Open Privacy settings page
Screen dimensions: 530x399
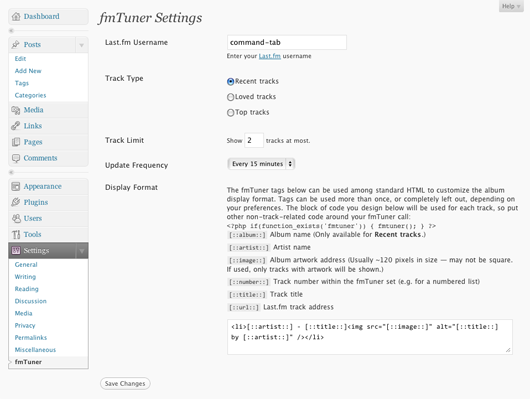click(x=25, y=326)
